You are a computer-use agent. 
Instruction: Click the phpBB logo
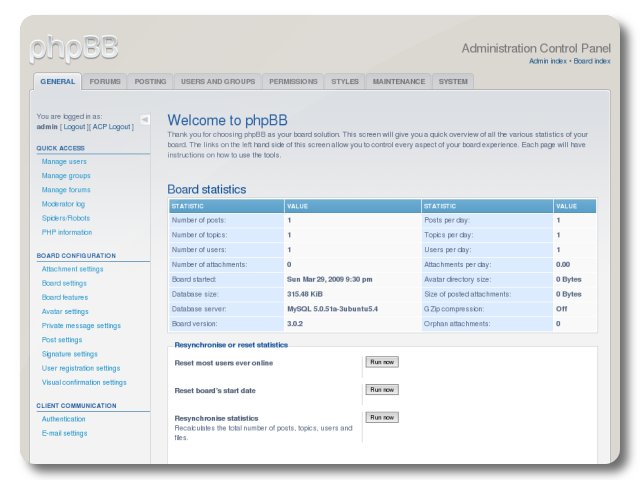click(74, 47)
